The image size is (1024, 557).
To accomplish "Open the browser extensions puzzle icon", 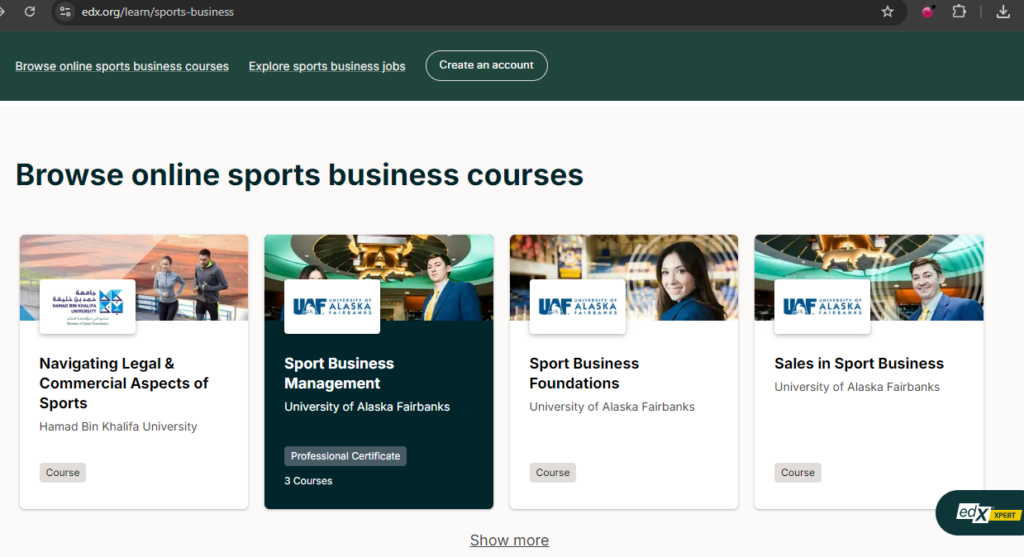I will point(959,12).
